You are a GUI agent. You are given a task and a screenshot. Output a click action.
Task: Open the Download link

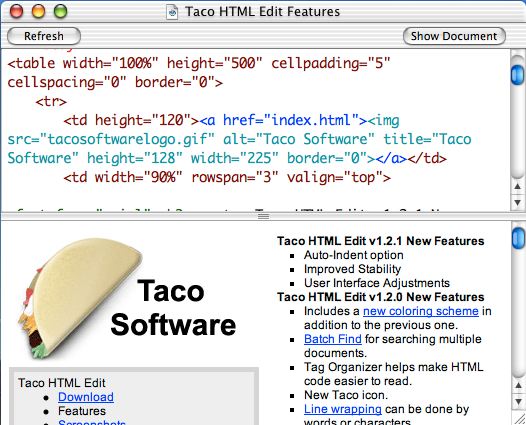(86, 397)
